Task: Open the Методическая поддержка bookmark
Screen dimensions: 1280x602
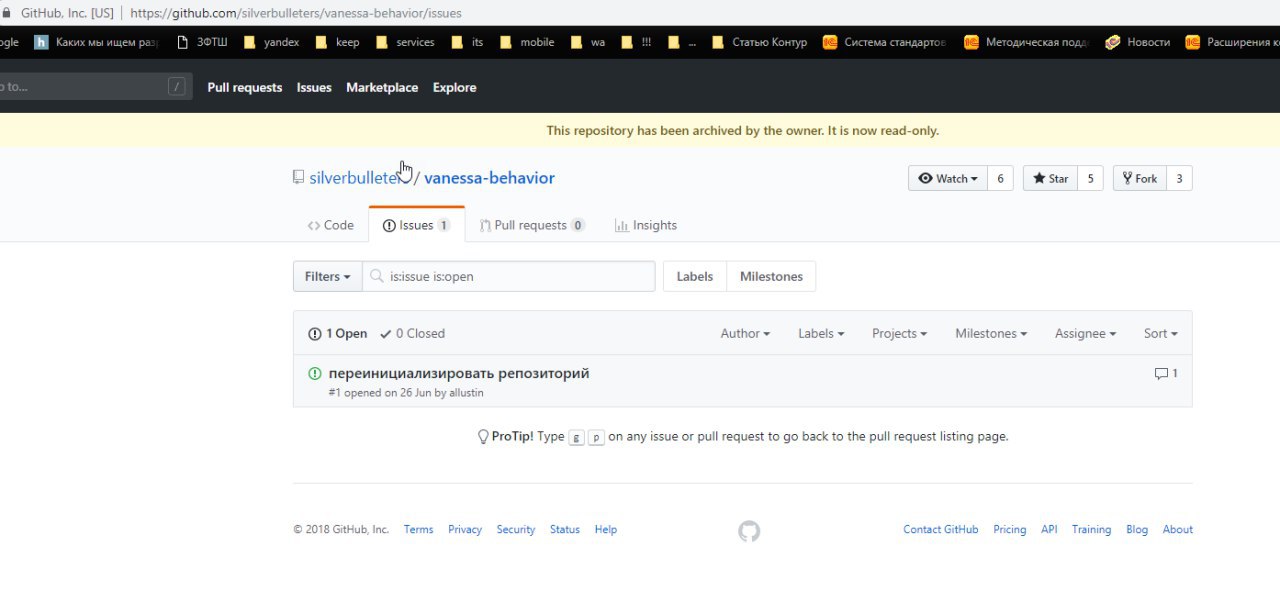Action: pyautogui.click(x=1027, y=42)
